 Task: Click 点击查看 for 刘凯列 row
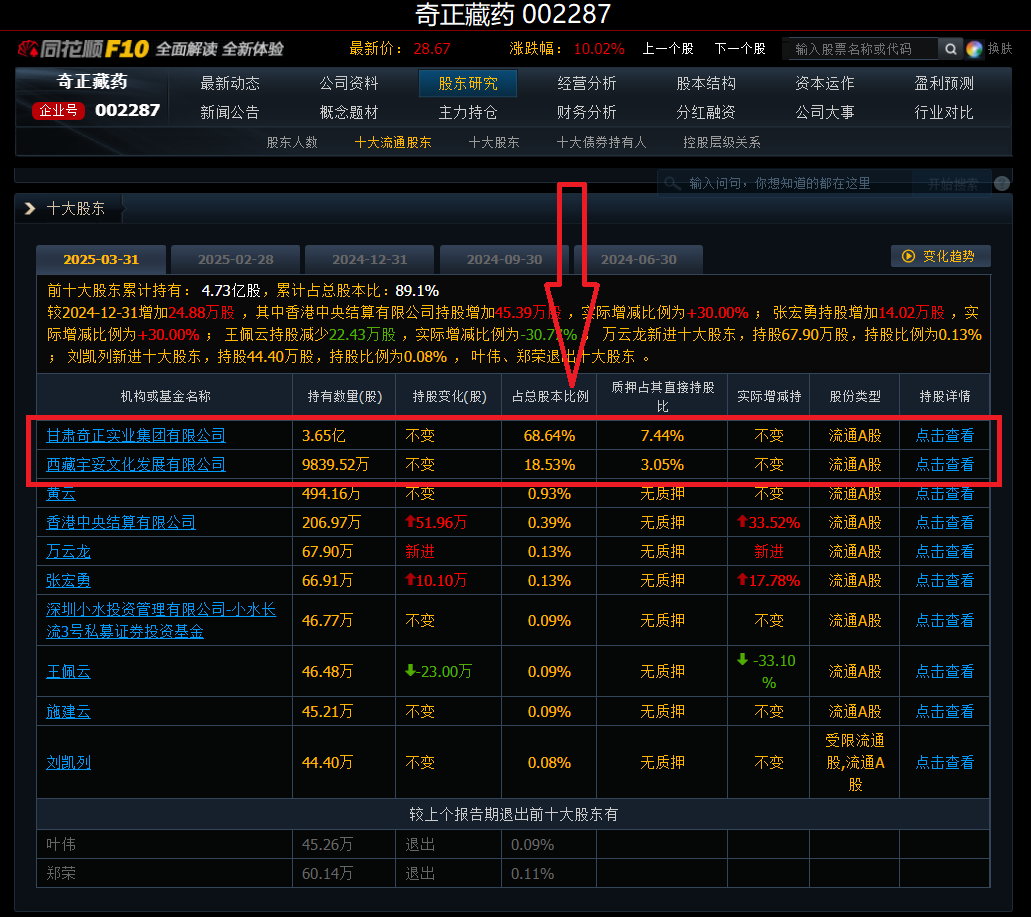tap(945, 763)
